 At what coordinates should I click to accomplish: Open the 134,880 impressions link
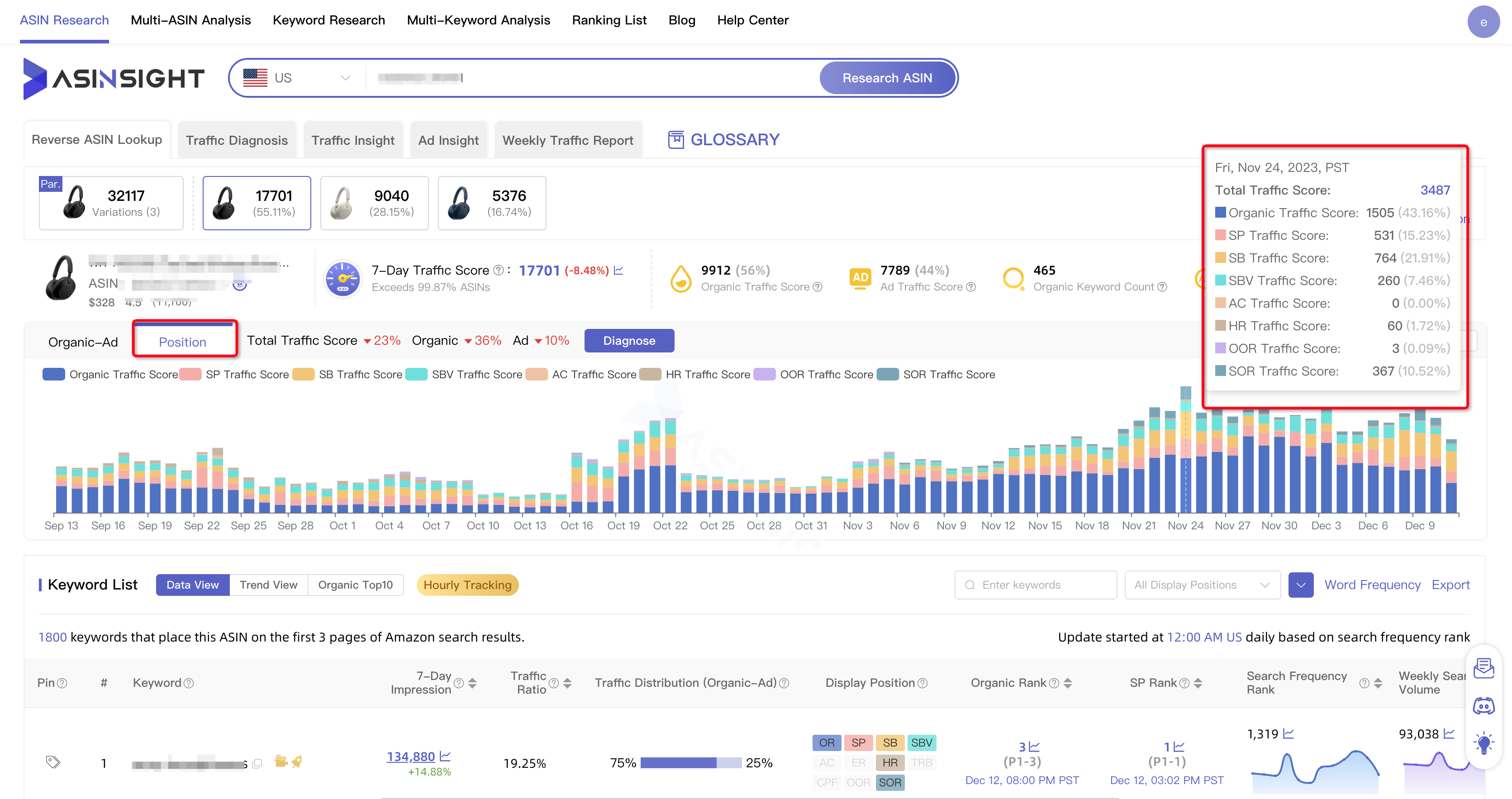pos(410,756)
